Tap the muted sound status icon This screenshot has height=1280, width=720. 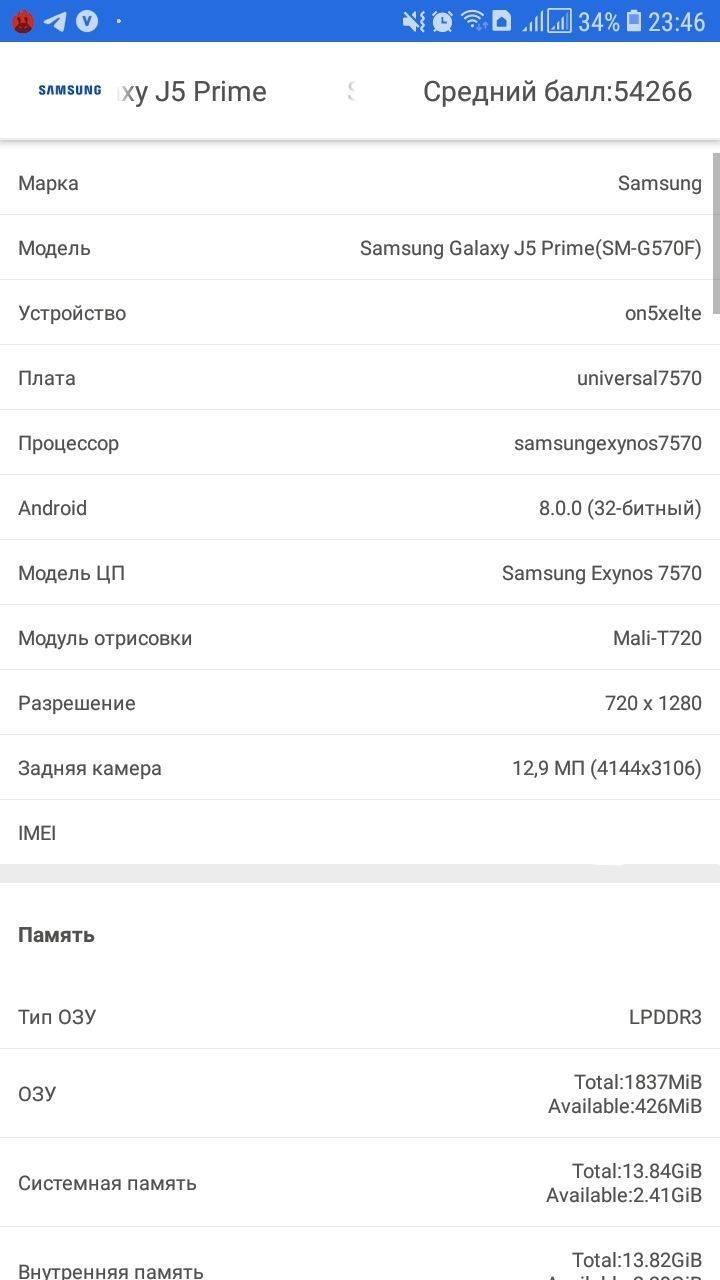(x=413, y=21)
